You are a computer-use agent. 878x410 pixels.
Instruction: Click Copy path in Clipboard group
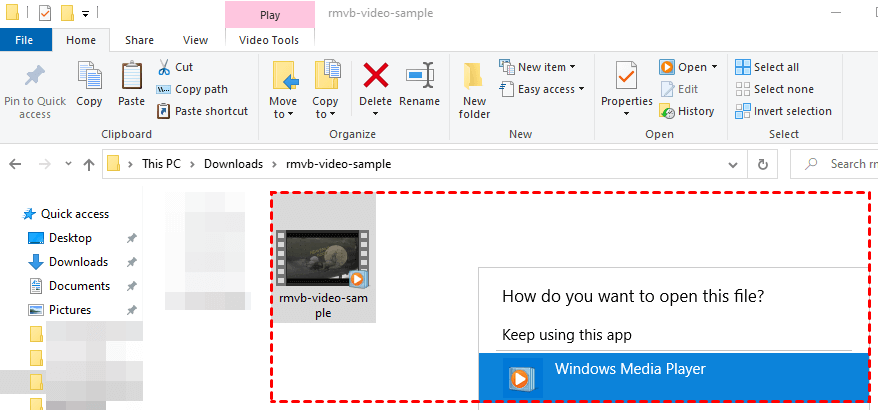(192, 89)
